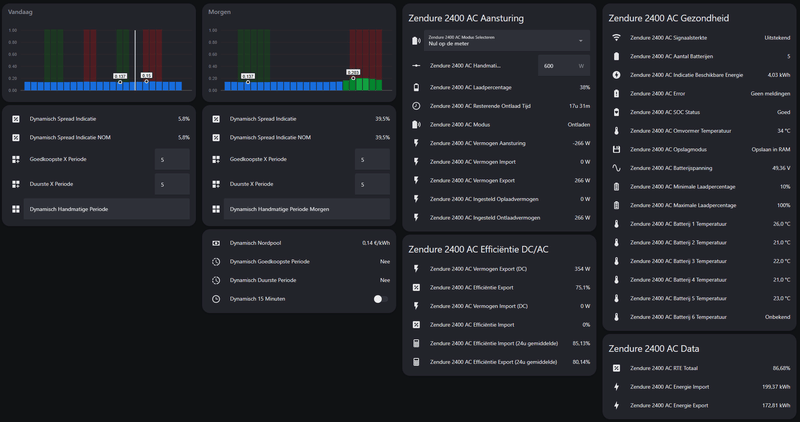Click the Vermogen Aansturing lightning icon
Image resolution: width=800 pixels, height=422 pixels.
tap(416, 143)
